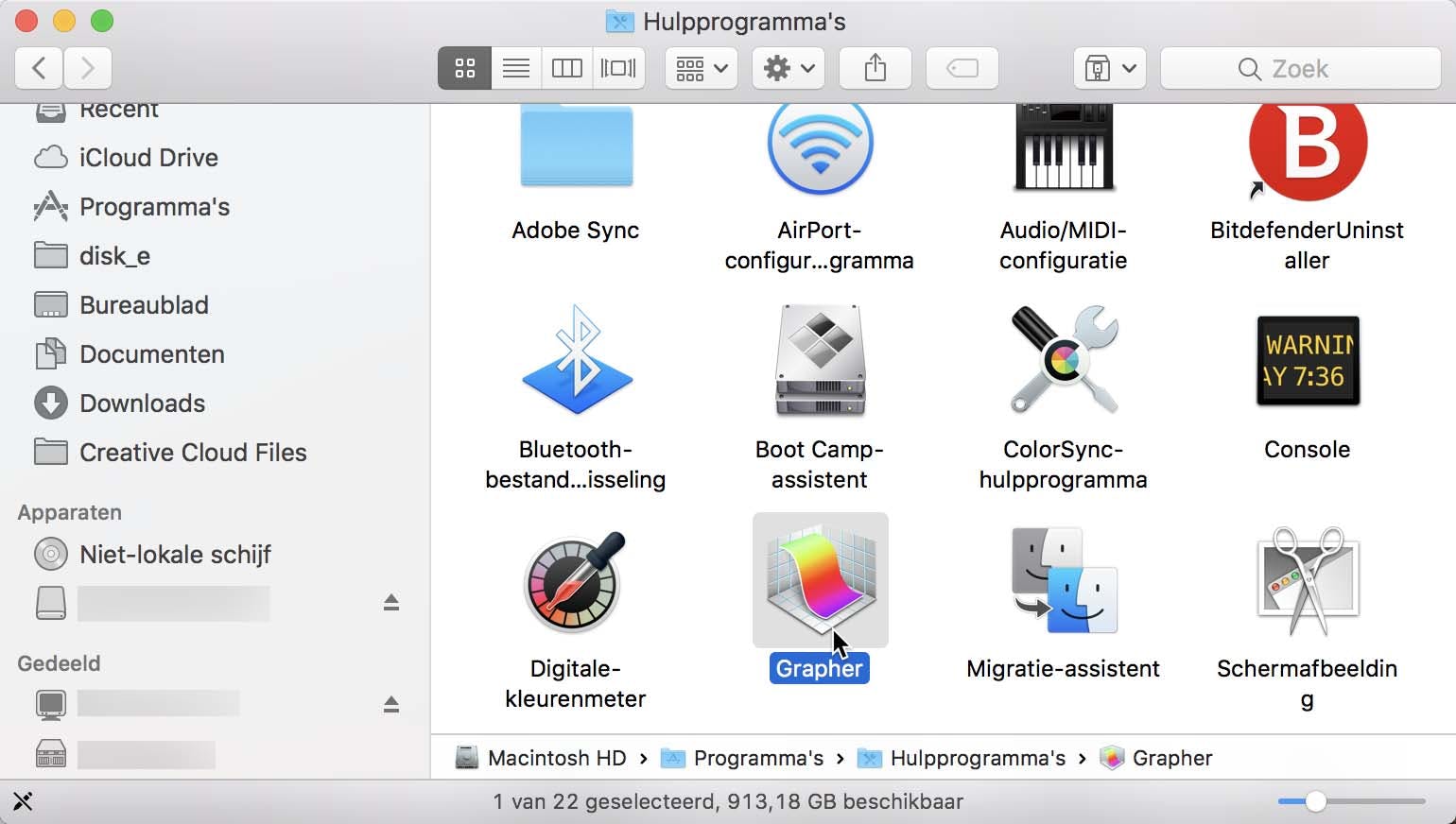Select Boot Camp-assistent icon
This screenshot has width=1456, height=824.
pos(820,360)
